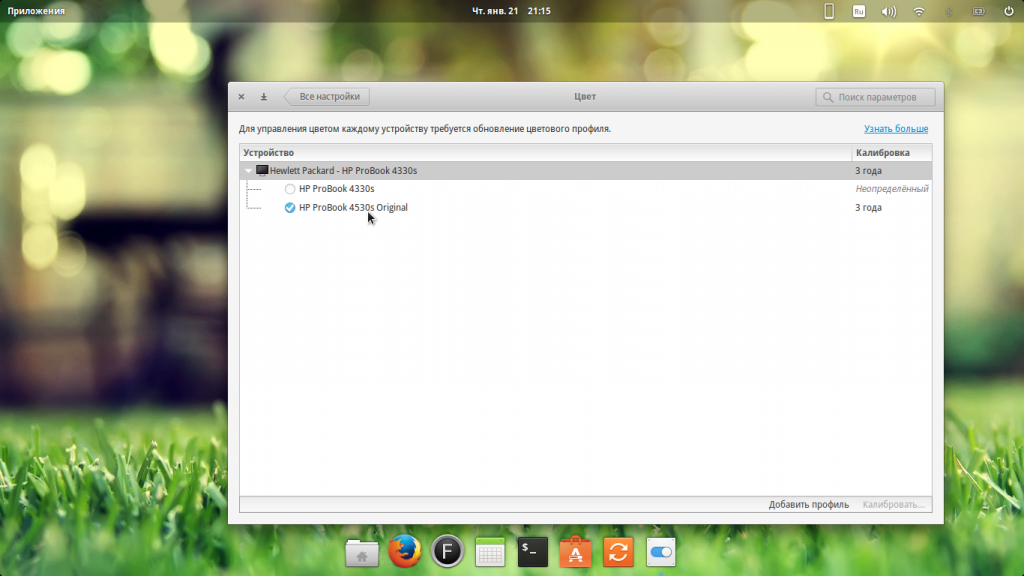Open the calendar app in dock
Screen dimensions: 1024x576
click(490, 552)
